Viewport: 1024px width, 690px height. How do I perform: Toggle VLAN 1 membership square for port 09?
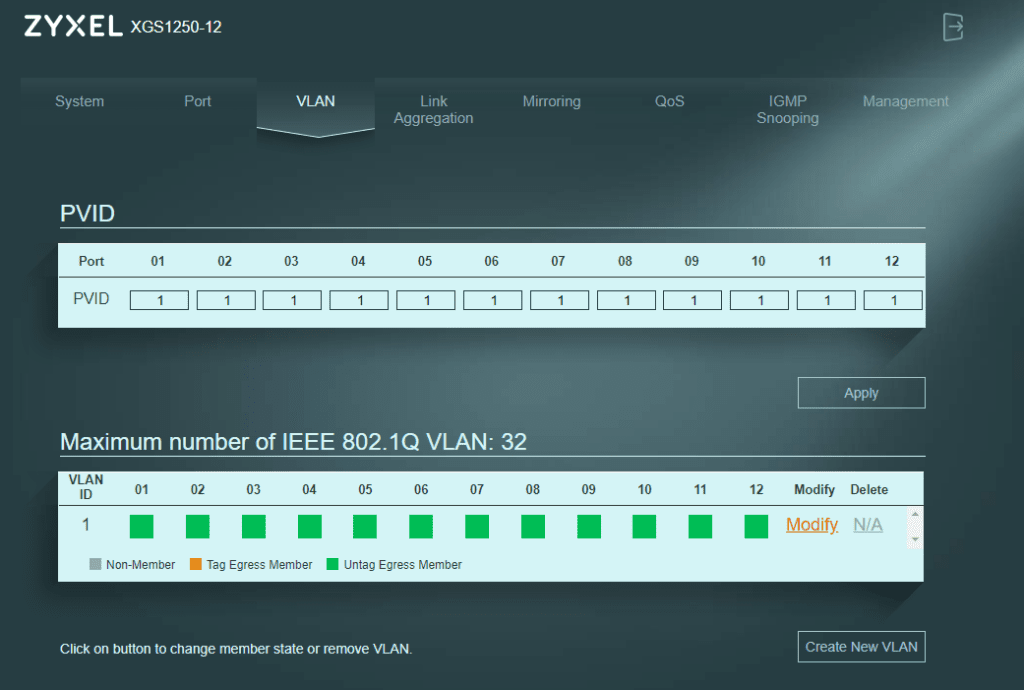pos(589,526)
